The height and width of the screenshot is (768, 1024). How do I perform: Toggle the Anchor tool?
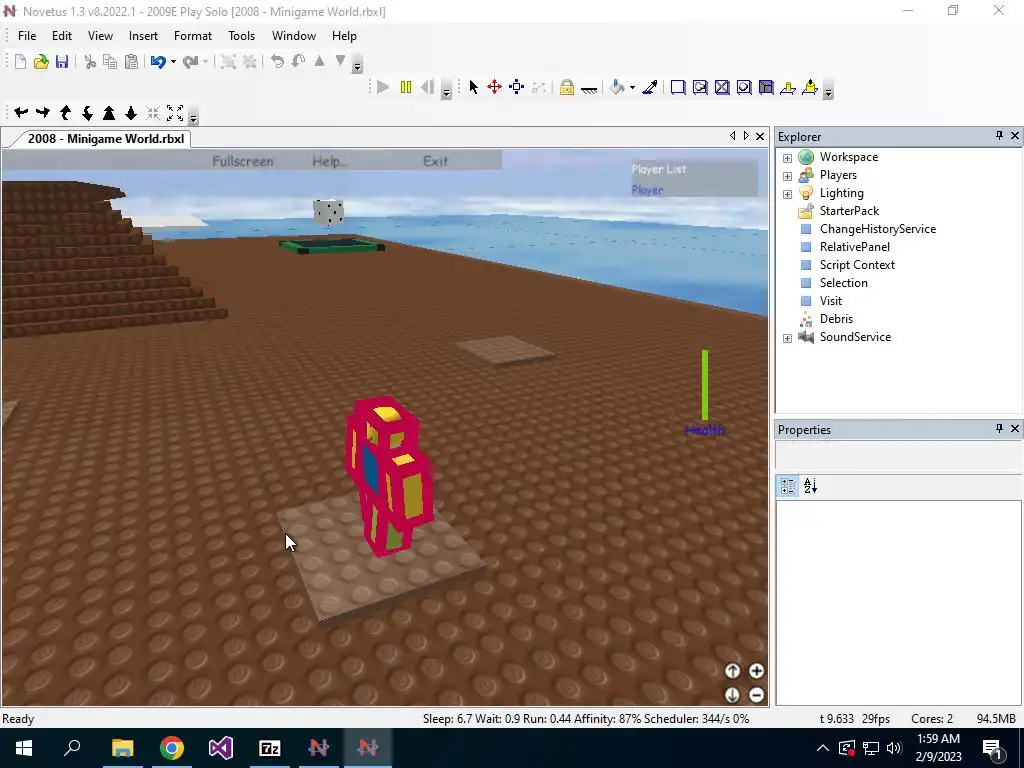(x=589, y=89)
